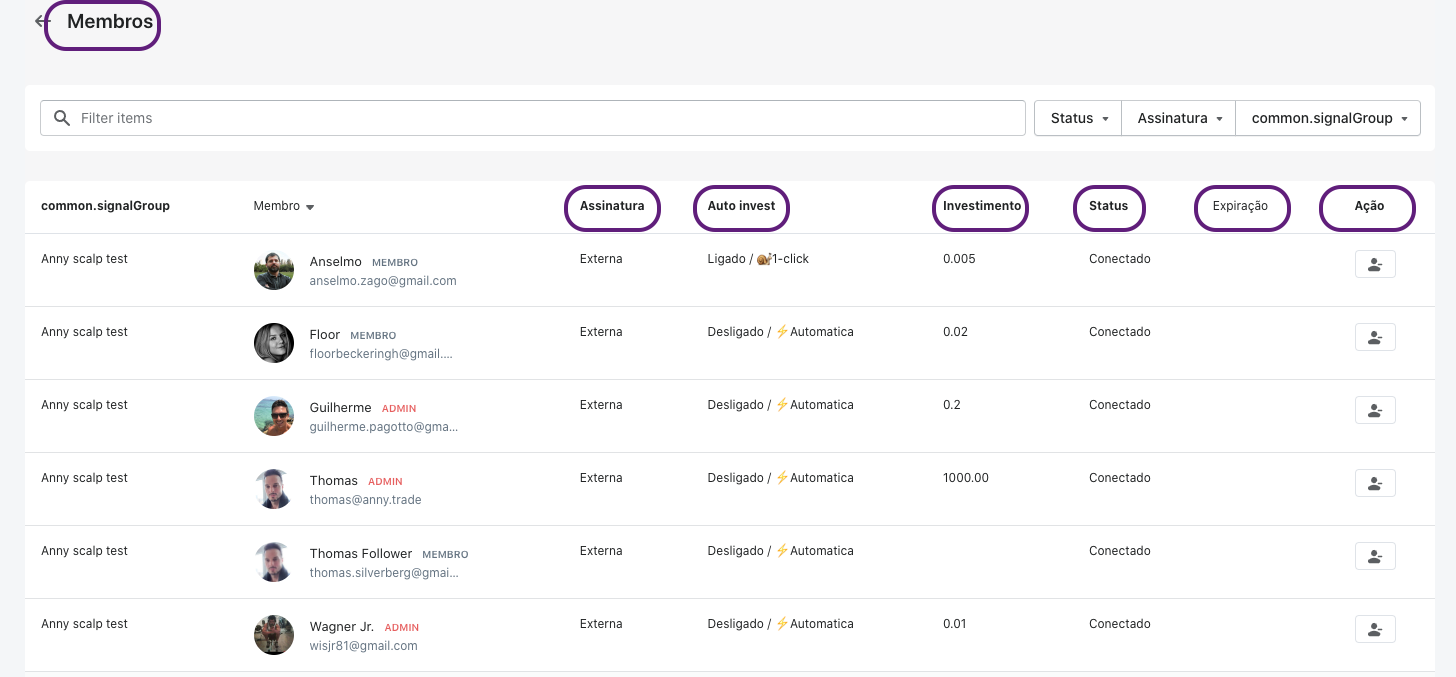Click the name Anselmo
Image resolution: width=1456 pixels, height=677 pixels.
click(336, 262)
